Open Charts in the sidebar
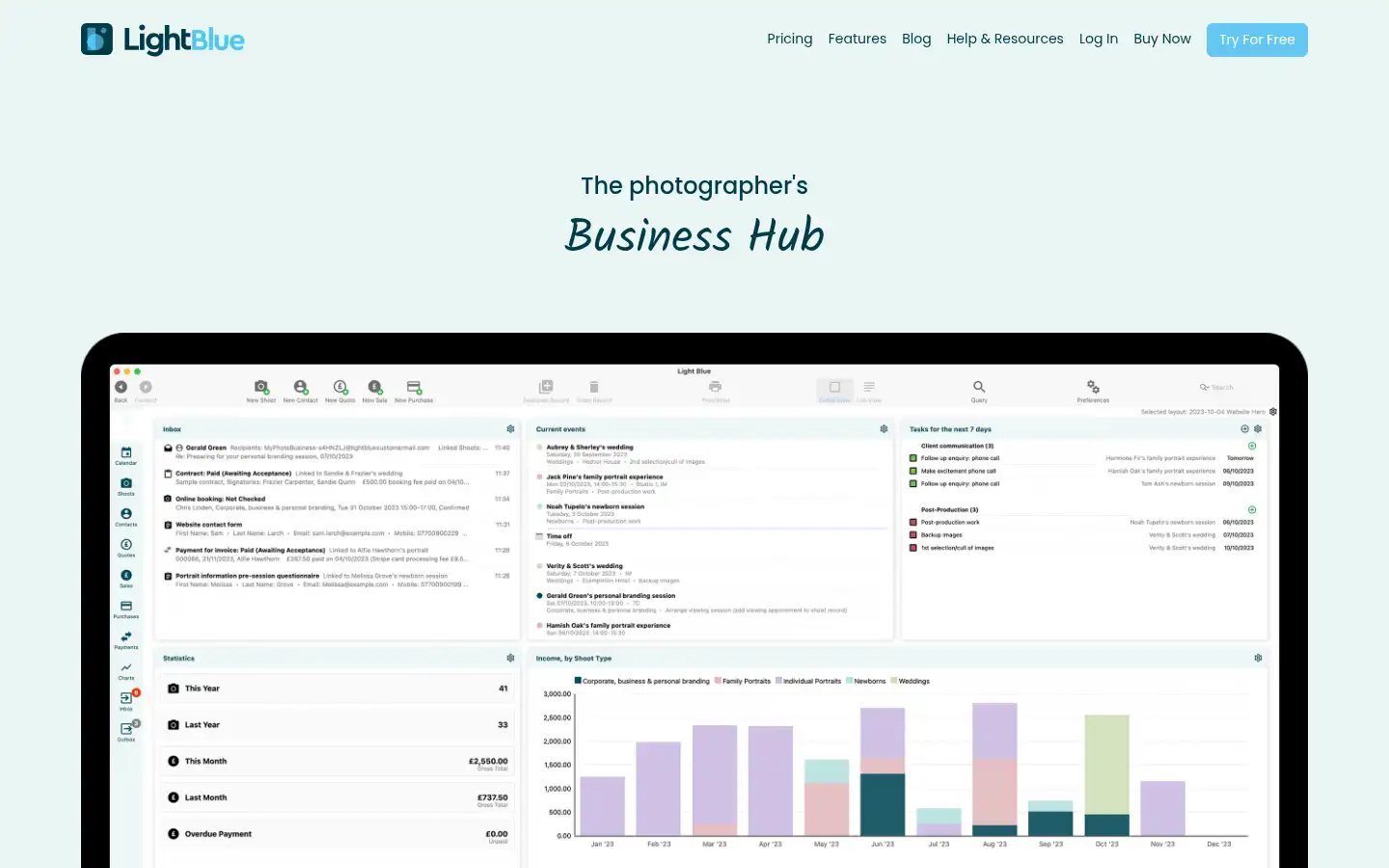Image resolution: width=1389 pixels, height=868 pixels. (x=126, y=670)
